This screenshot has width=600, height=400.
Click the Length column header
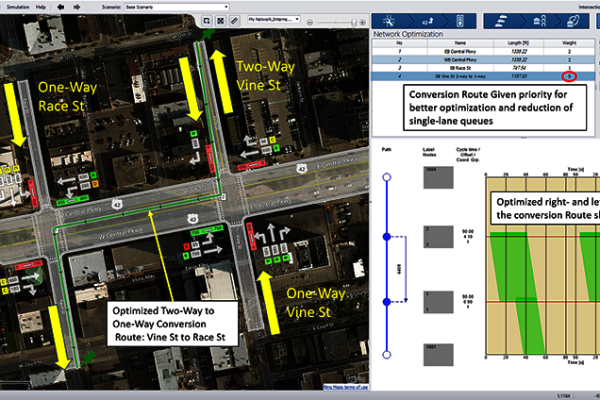[518, 43]
